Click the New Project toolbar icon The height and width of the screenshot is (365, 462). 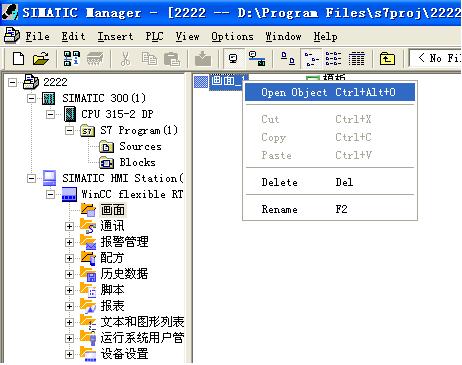click(x=18, y=59)
